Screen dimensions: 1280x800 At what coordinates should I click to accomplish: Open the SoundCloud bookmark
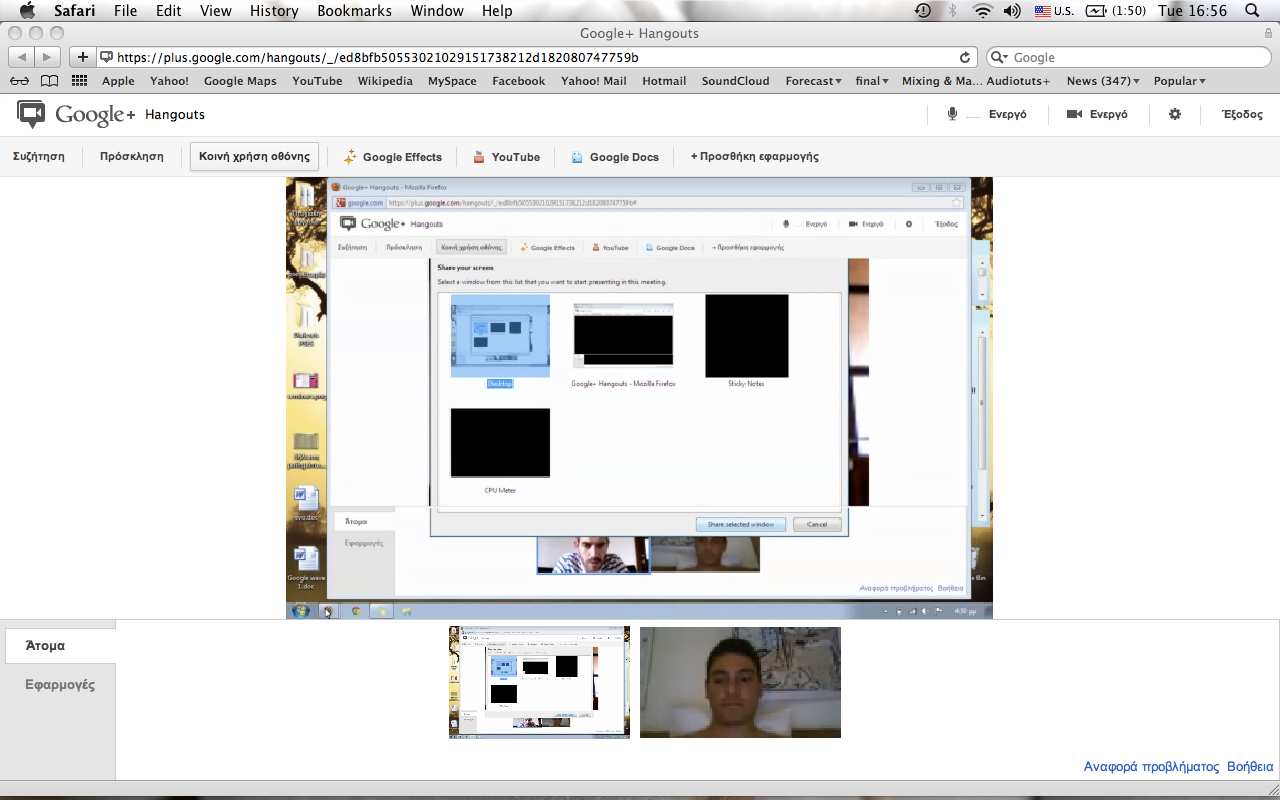(735, 81)
